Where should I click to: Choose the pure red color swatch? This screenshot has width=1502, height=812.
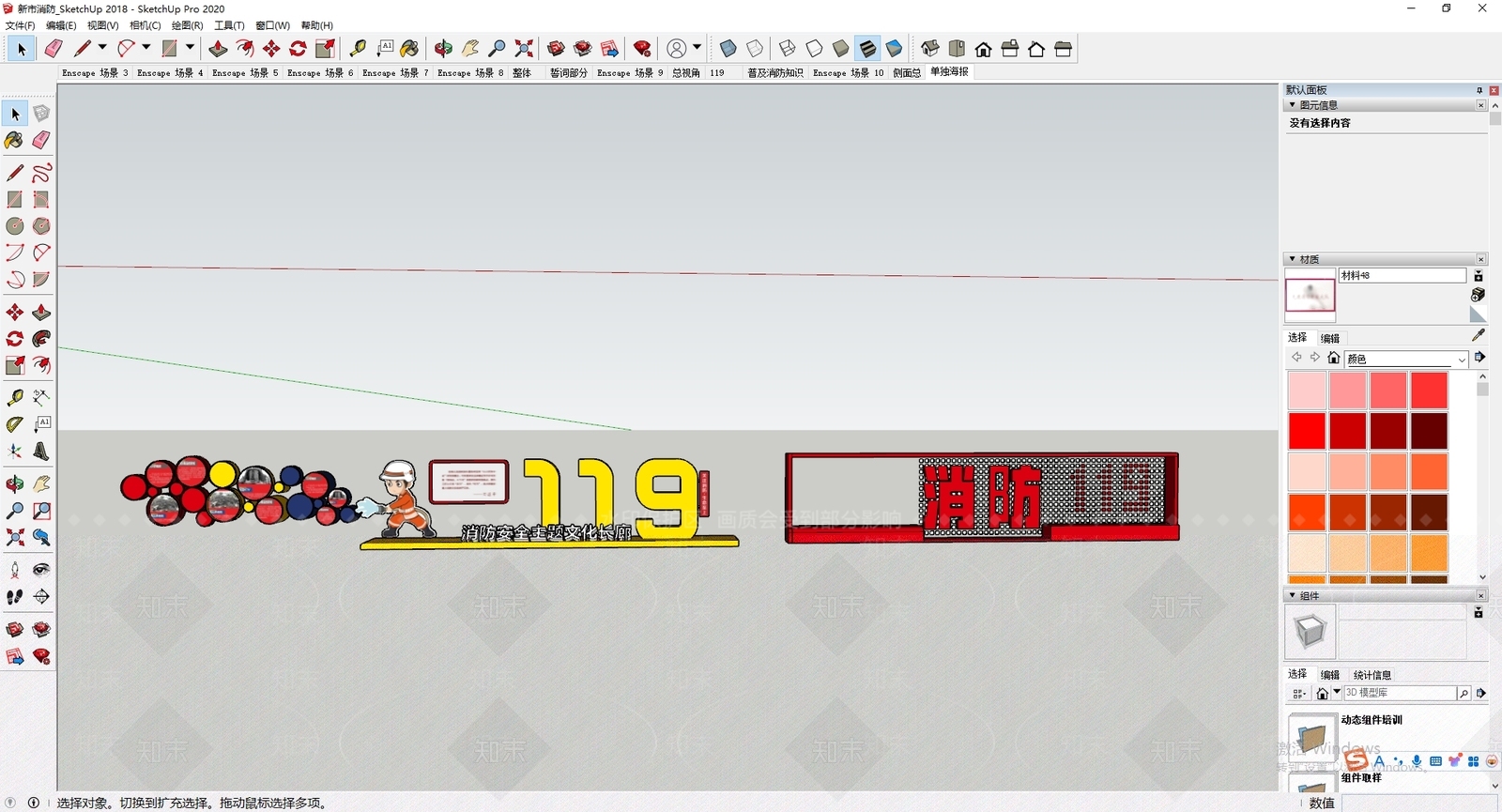[x=1307, y=431]
